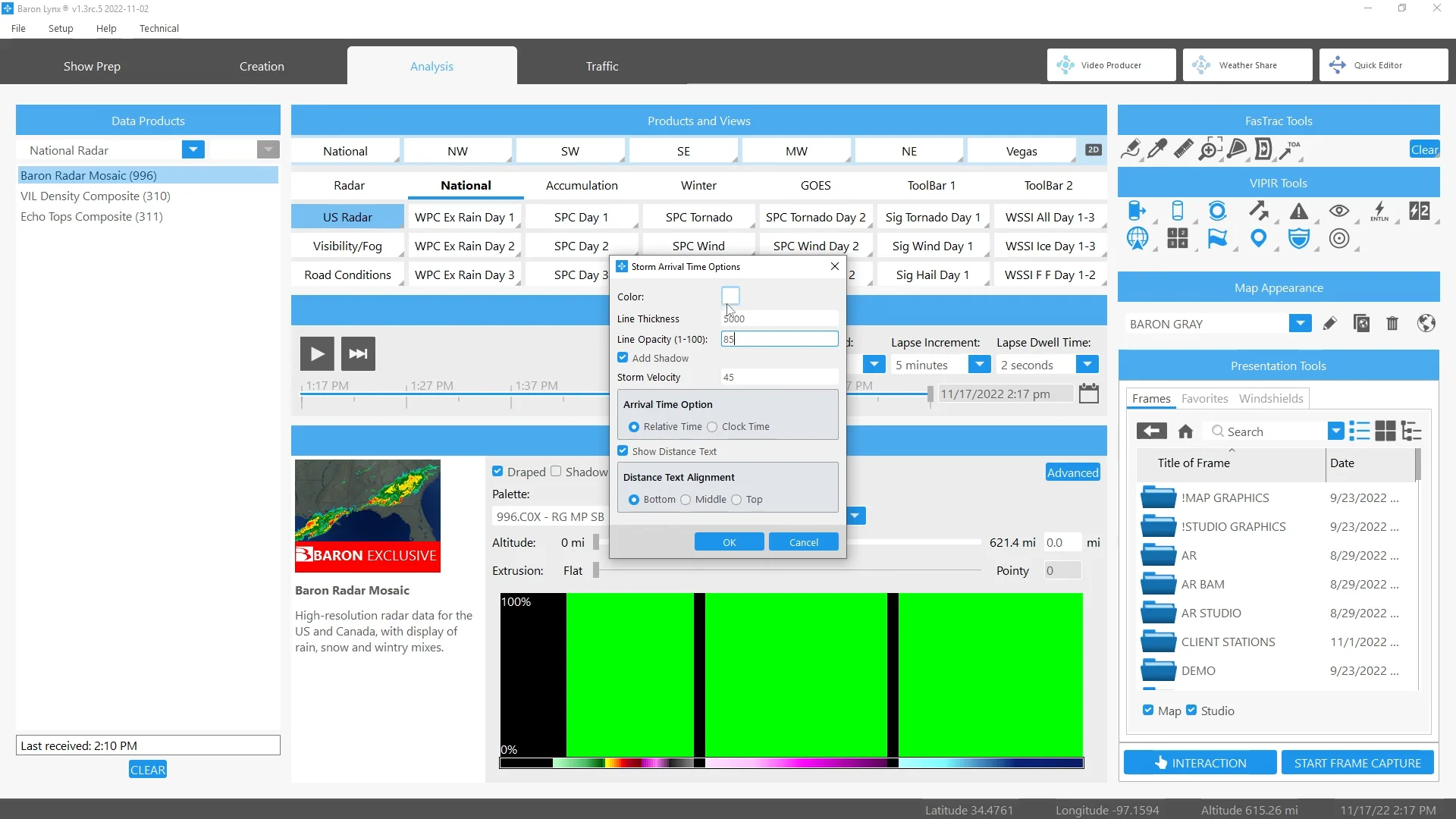
Task: Uncheck the Draped checkbox
Action: 497,472
